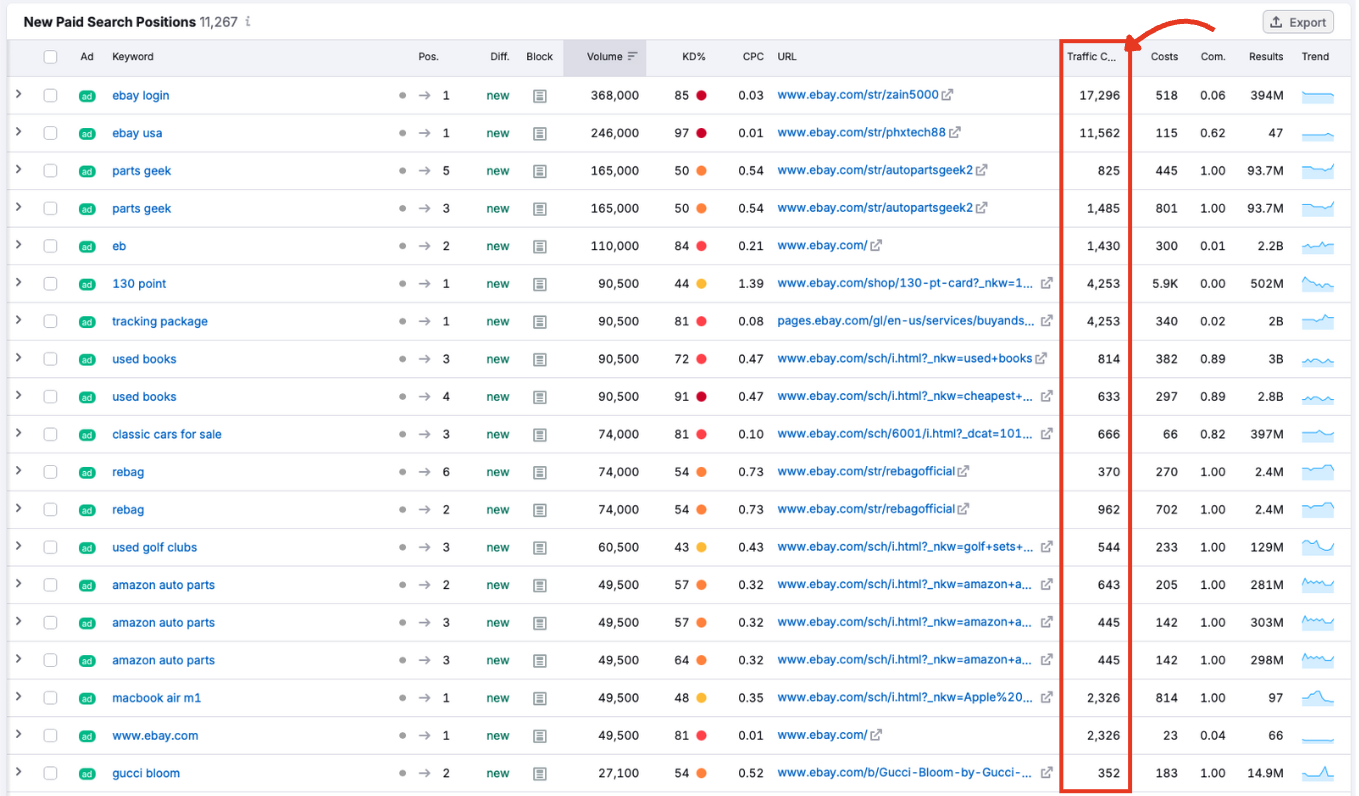Select the checkbox for the "ebay login" row

[x=50, y=95]
